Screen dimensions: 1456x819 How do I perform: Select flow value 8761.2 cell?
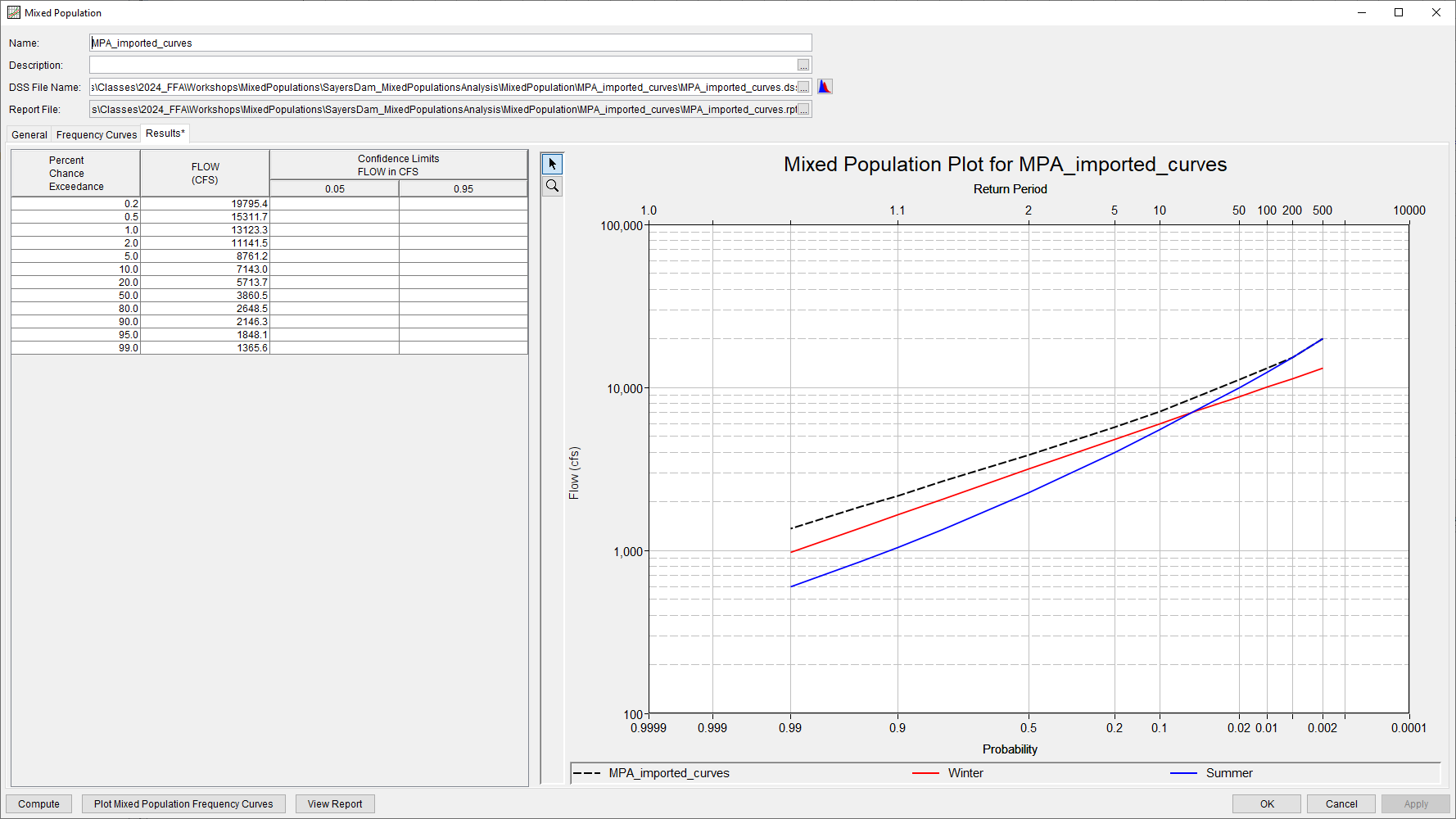click(x=205, y=256)
